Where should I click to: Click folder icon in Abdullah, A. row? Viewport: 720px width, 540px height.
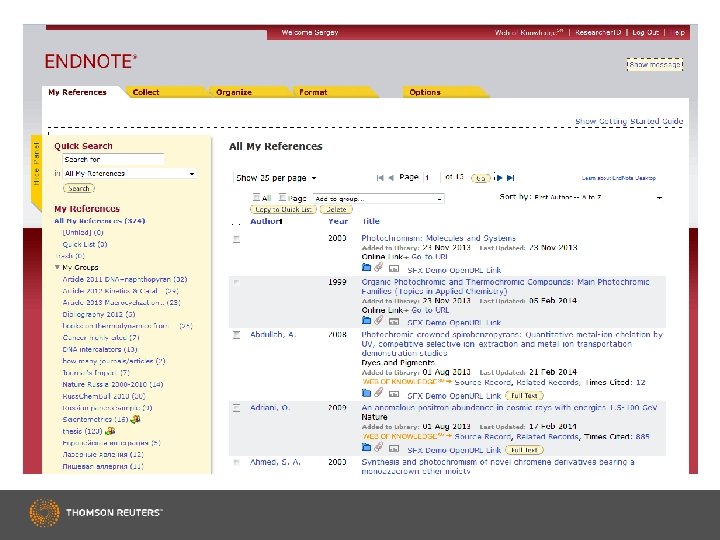point(366,393)
